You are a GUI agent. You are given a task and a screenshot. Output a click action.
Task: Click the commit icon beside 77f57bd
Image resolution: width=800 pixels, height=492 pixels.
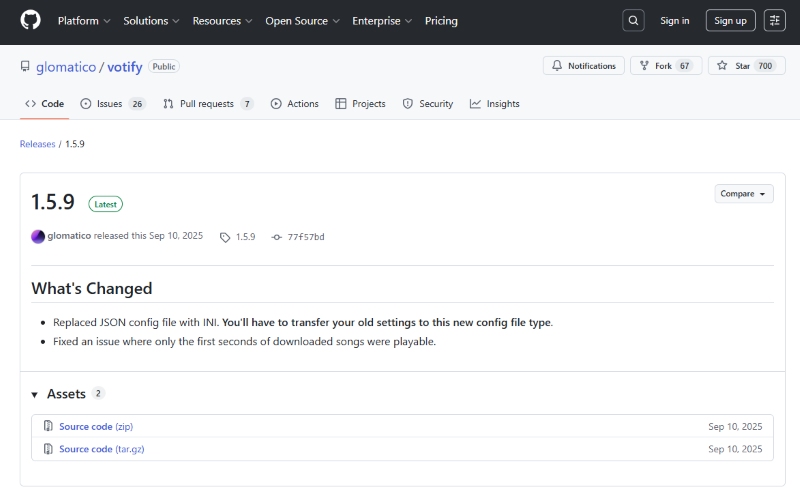coord(277,237)
